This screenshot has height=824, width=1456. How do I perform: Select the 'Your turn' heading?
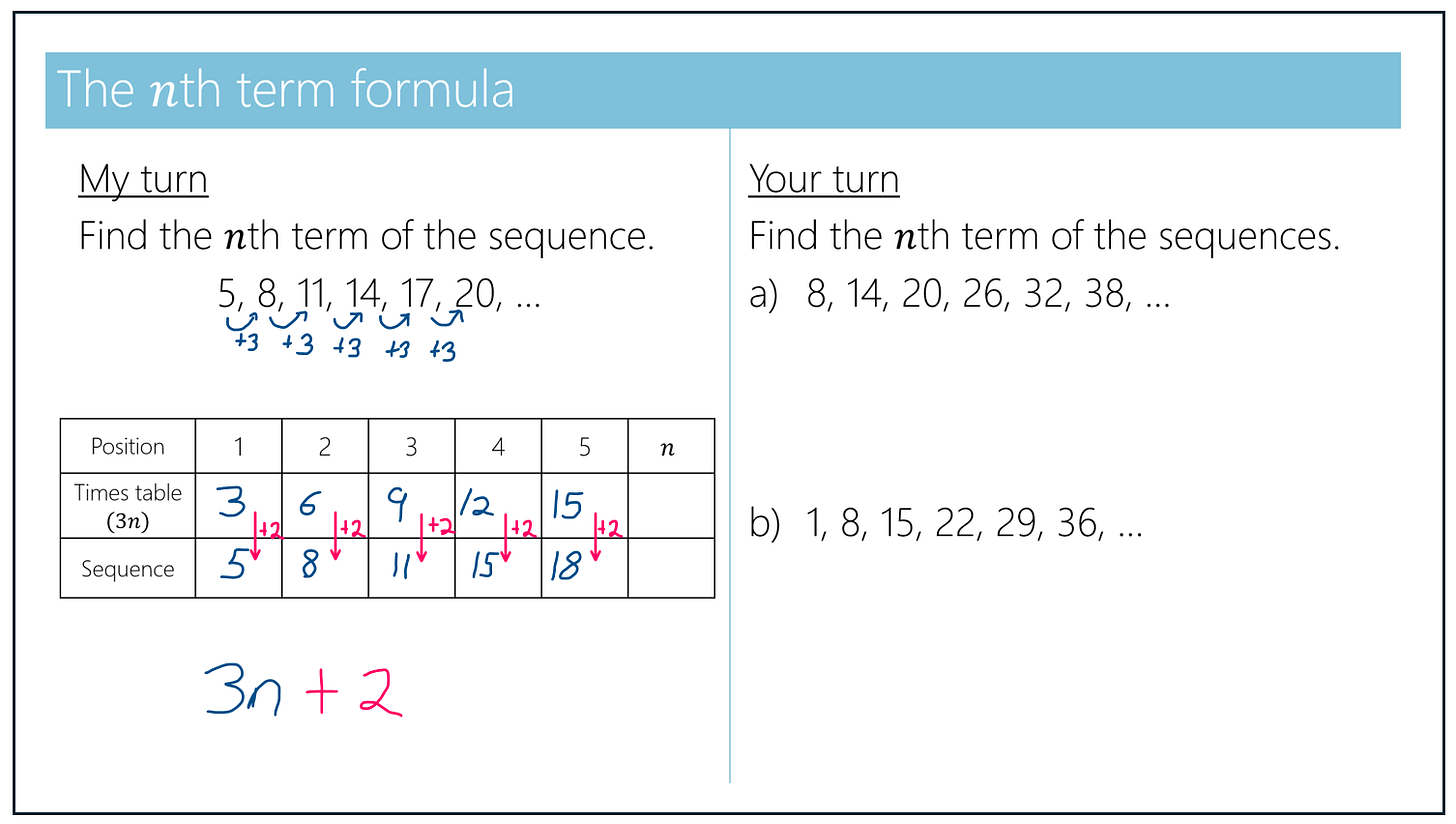click(824, 180)
